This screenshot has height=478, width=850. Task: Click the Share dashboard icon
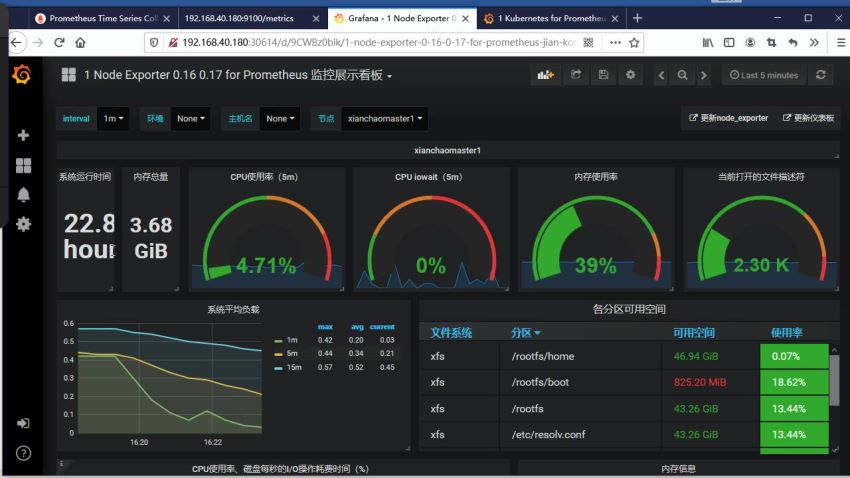tap(576, 75)
